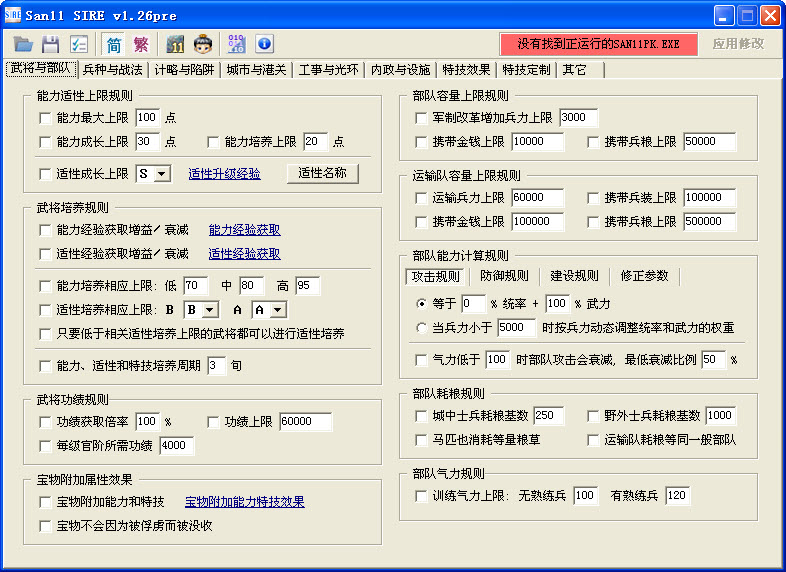
Task: Save settings with the floppy disk icon
Action: pos(50,44)
